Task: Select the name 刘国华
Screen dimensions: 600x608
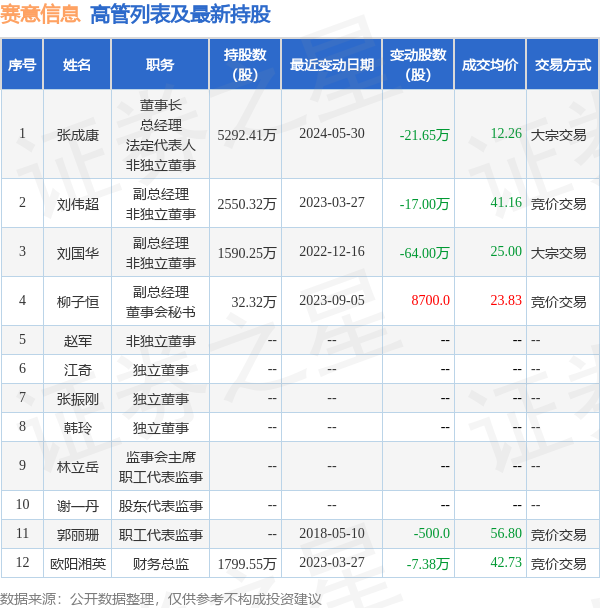Action: [x=78, y=253]
